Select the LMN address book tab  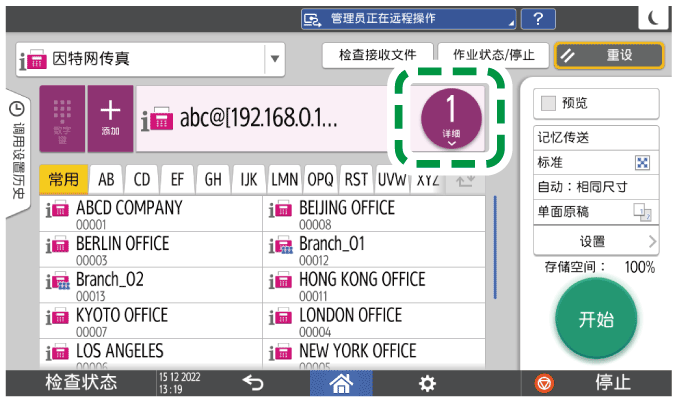(x=285, y=180)
